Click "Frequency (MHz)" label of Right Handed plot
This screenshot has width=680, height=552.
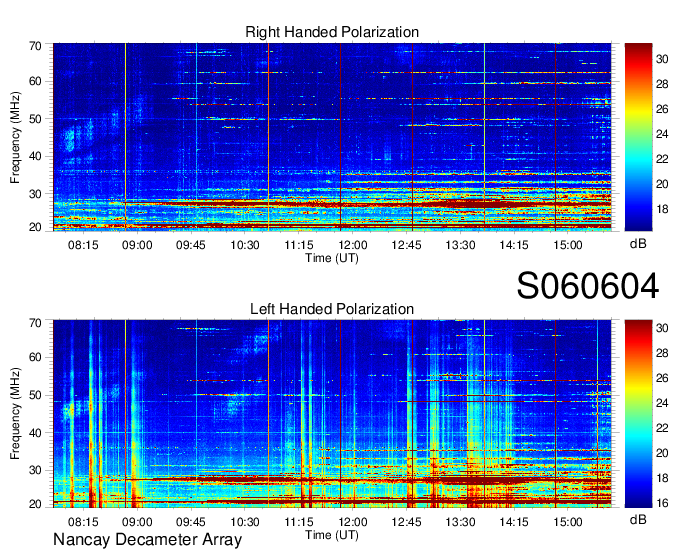coord(15,137)
